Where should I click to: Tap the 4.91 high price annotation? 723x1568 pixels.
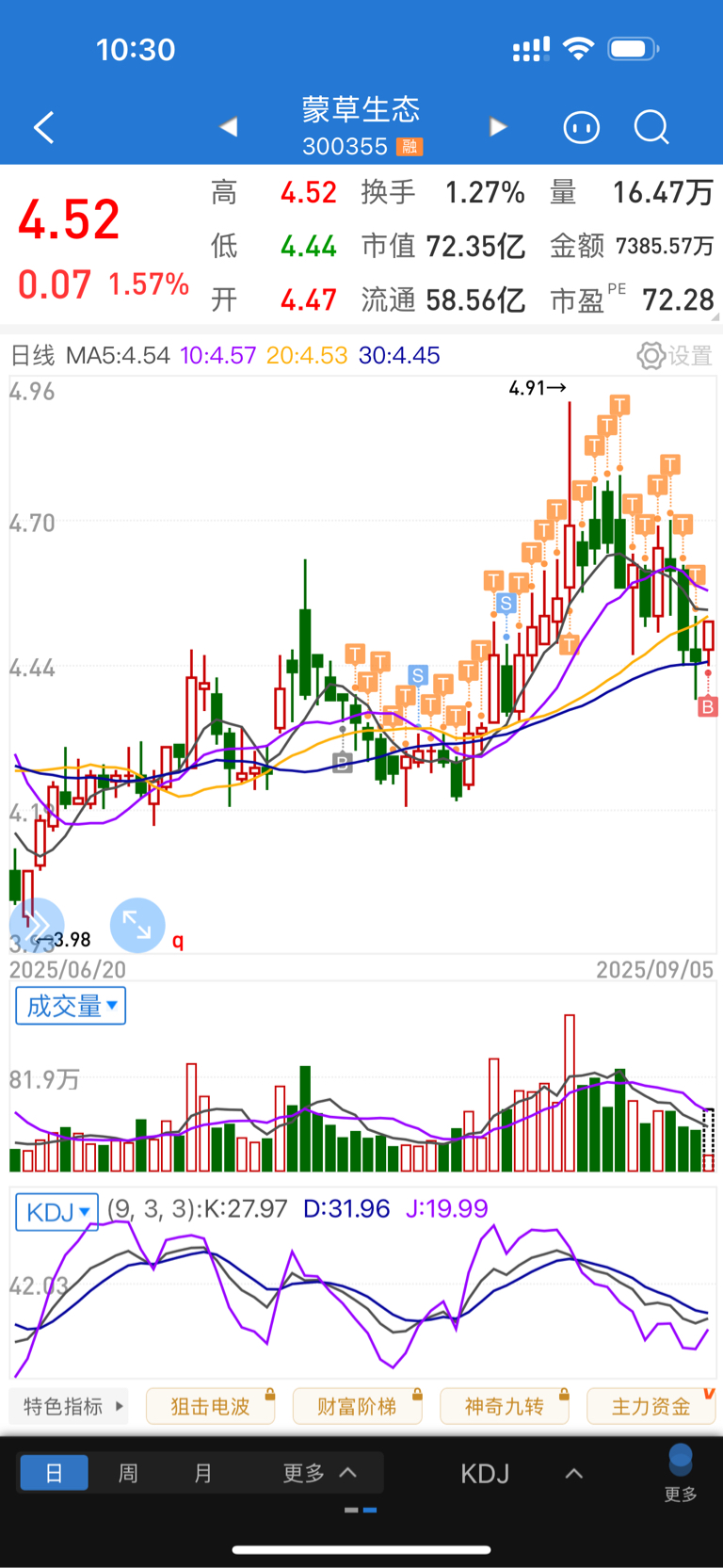[x=538, y=388]
